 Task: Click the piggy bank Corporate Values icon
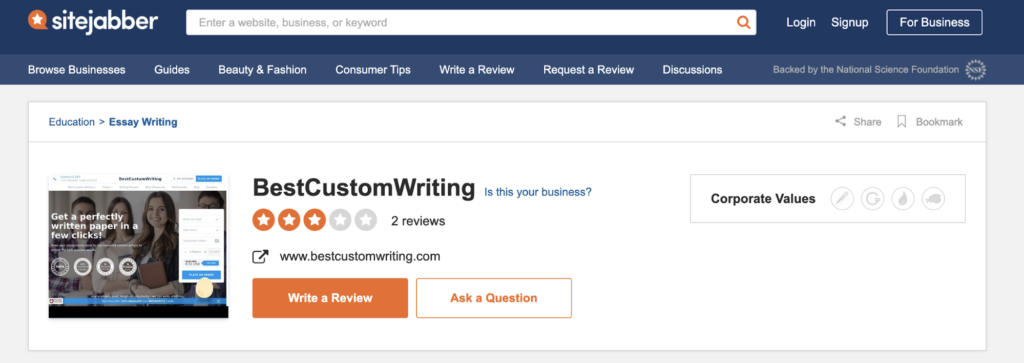point(933,198)
